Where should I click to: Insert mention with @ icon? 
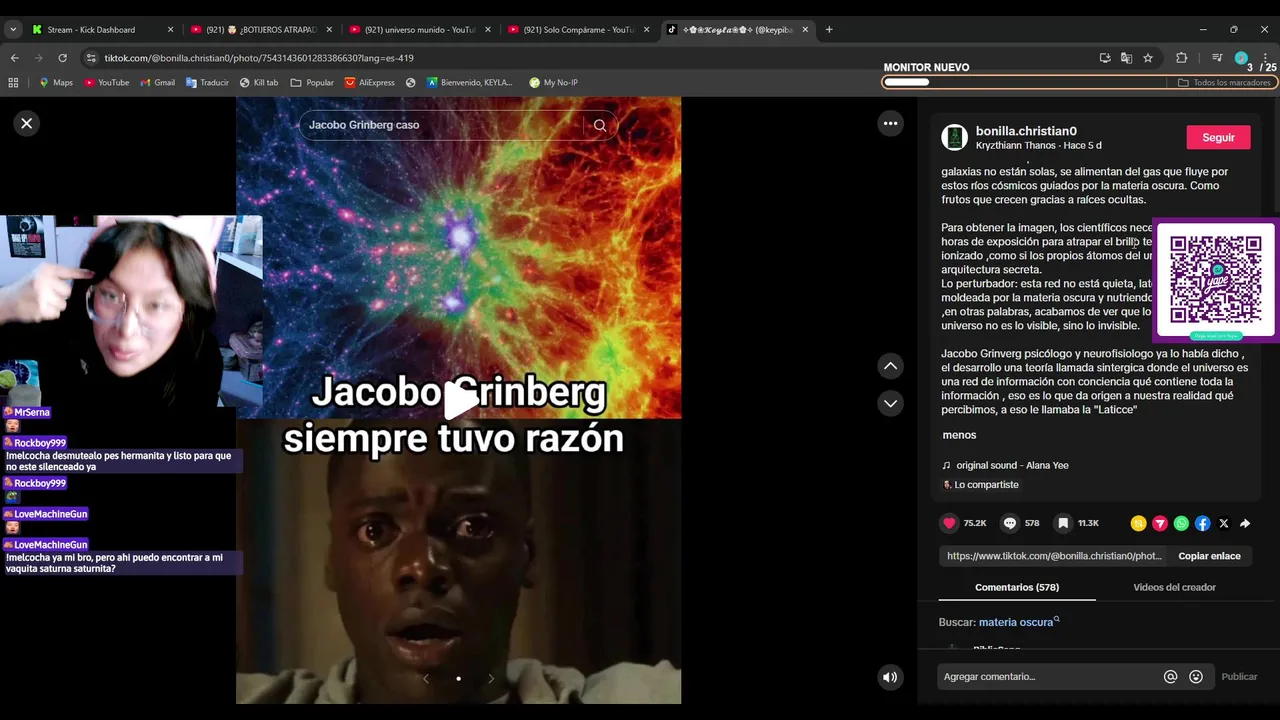pos(1170,677)
